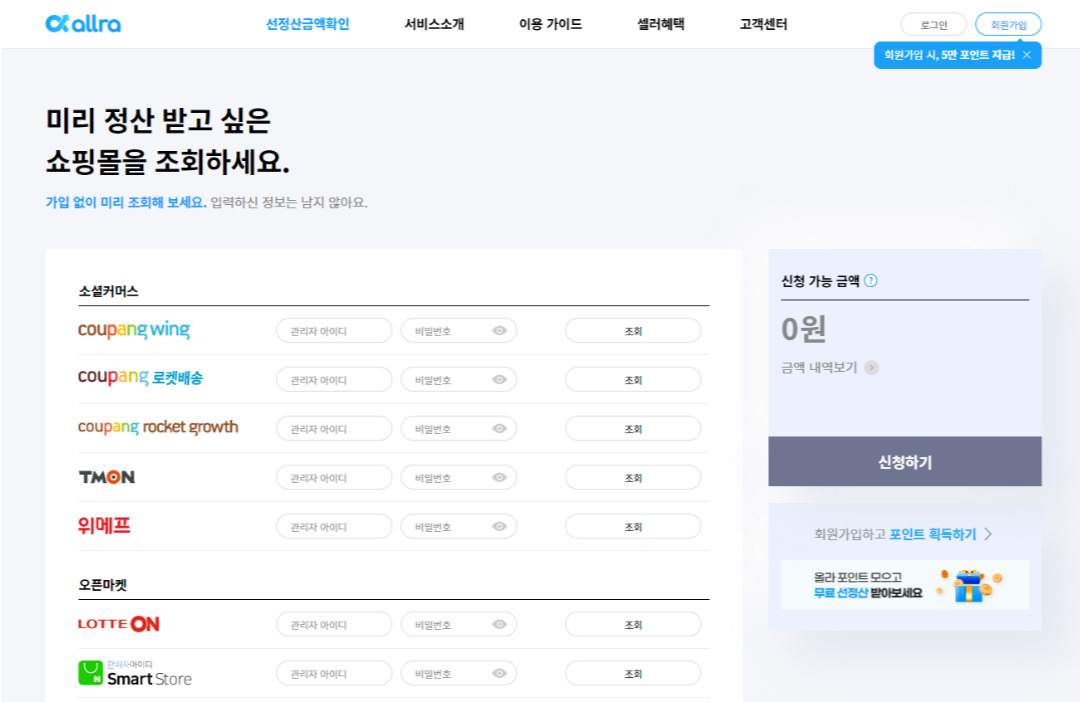Open the 선정산금액확인 menu
The width and height of the screenshot is (1080, 702).
pos(308,24)
